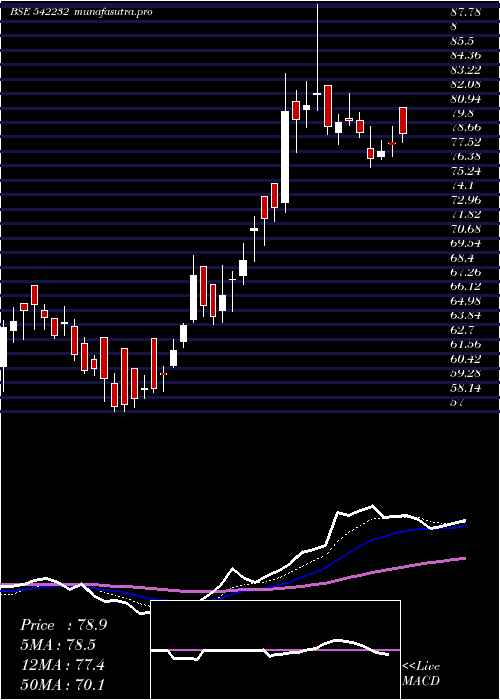
Task: Click the 70.68 price level
Action: [466, 229]
